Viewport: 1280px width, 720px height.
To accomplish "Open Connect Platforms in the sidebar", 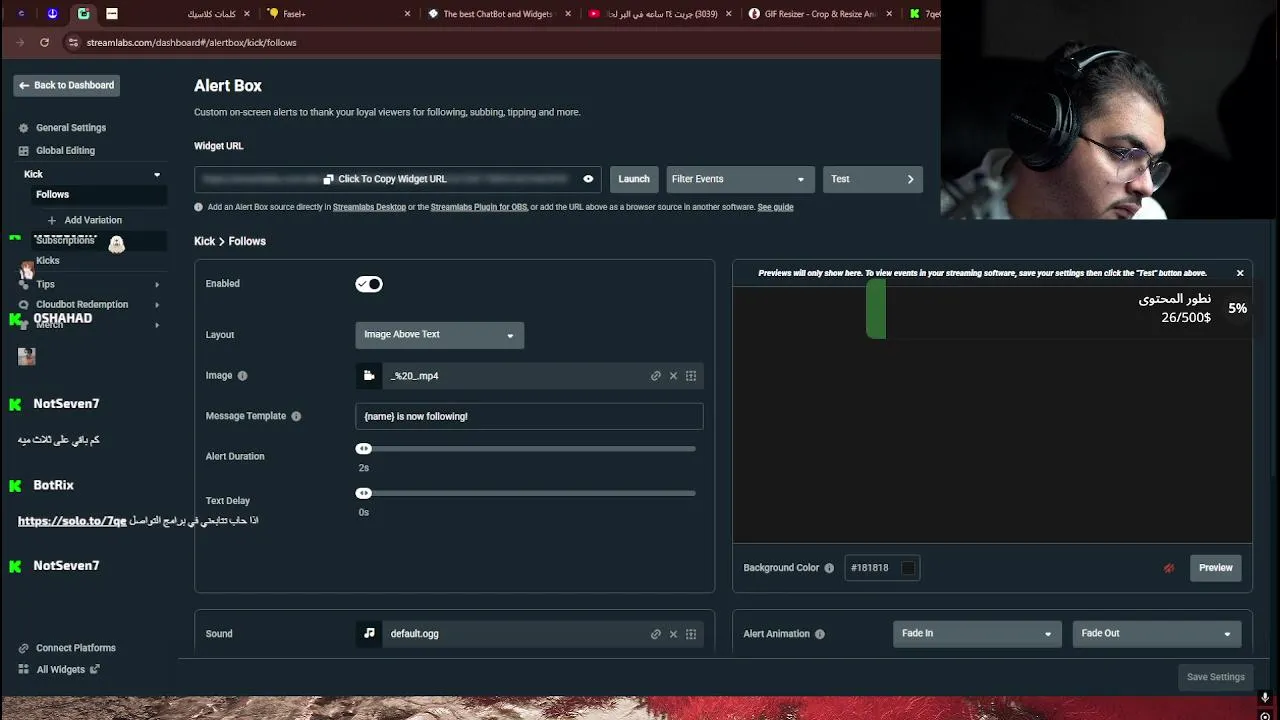I will [76, 648].
